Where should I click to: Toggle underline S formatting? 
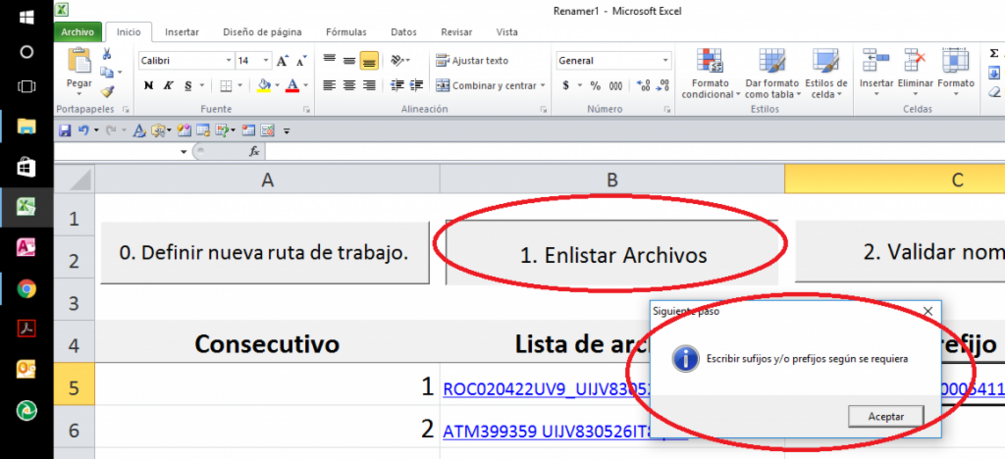tap(188, 85)
